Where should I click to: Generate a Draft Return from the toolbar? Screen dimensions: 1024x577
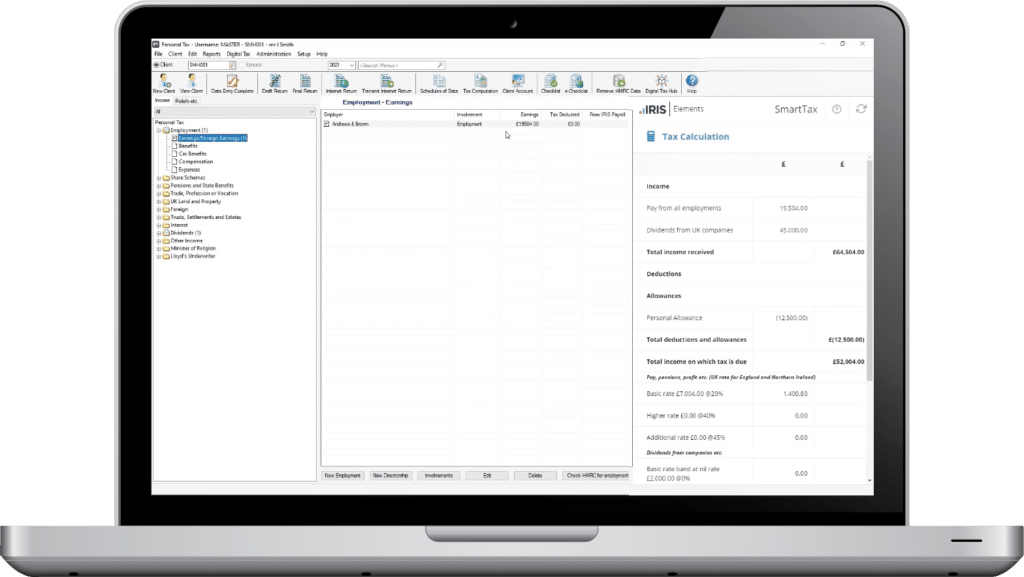click(275, 83)
